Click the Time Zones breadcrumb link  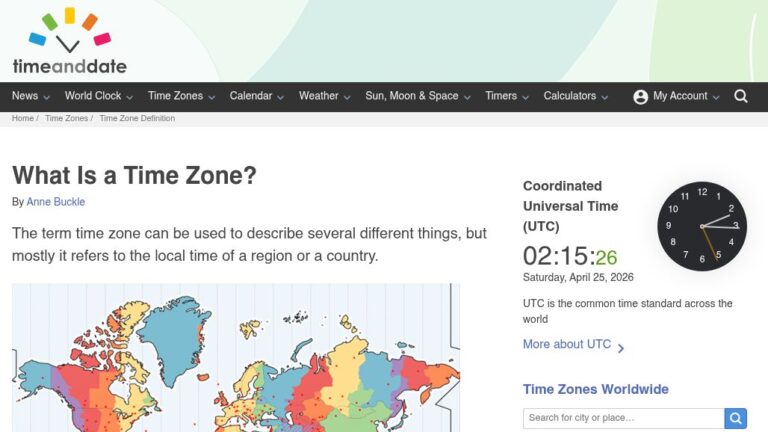66,118
